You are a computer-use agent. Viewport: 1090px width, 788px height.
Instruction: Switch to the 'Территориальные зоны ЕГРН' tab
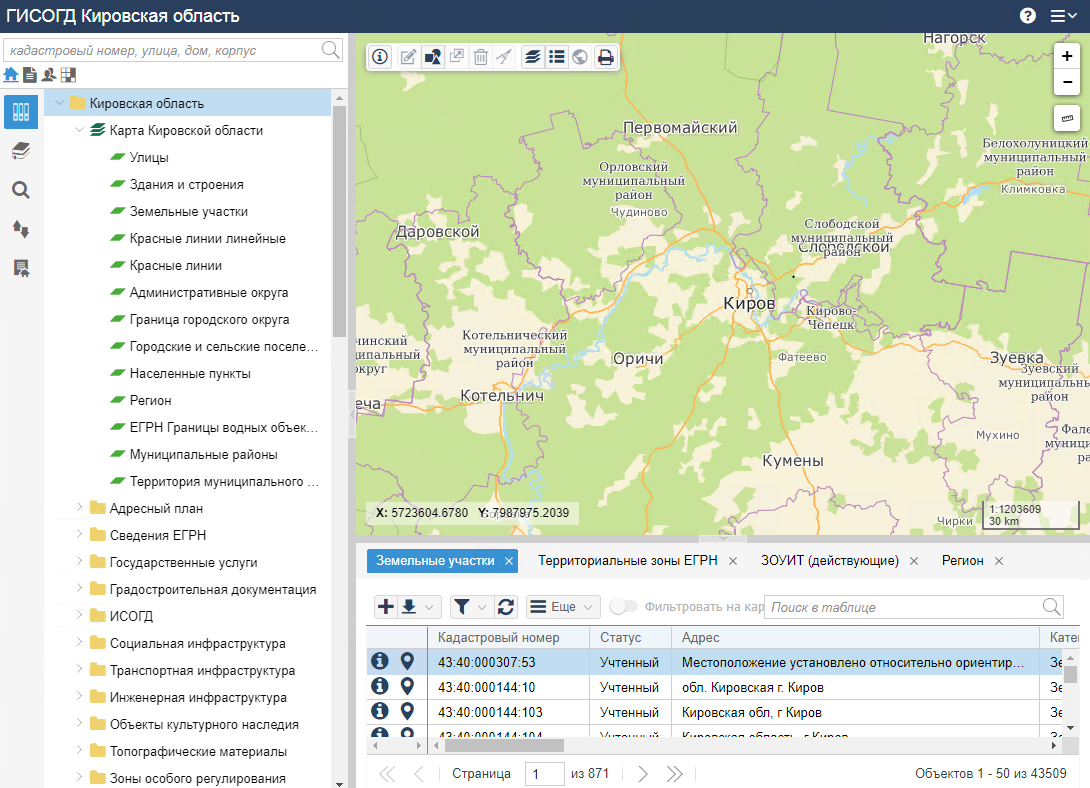(627, 561)
